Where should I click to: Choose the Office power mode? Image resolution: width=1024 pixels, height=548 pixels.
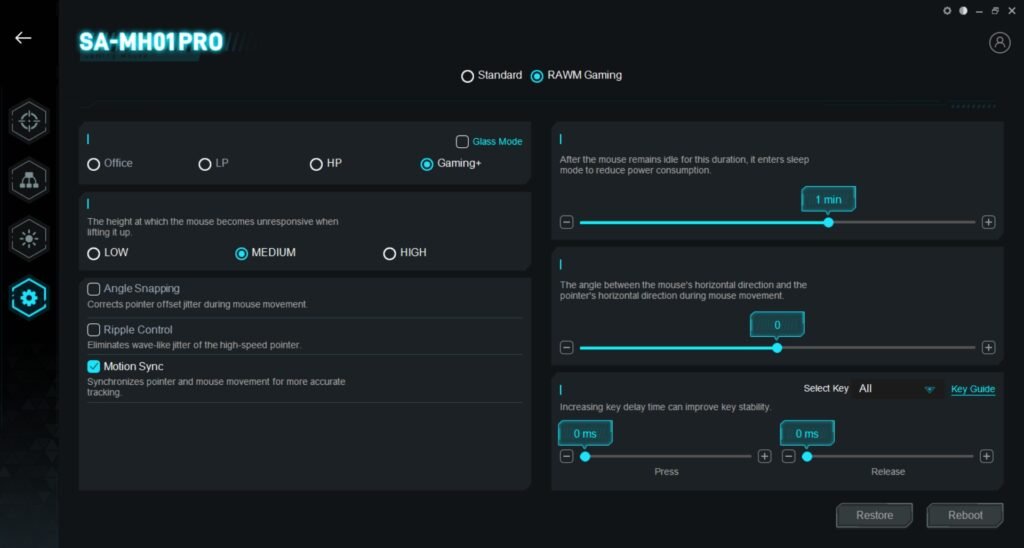coord(93,164)
